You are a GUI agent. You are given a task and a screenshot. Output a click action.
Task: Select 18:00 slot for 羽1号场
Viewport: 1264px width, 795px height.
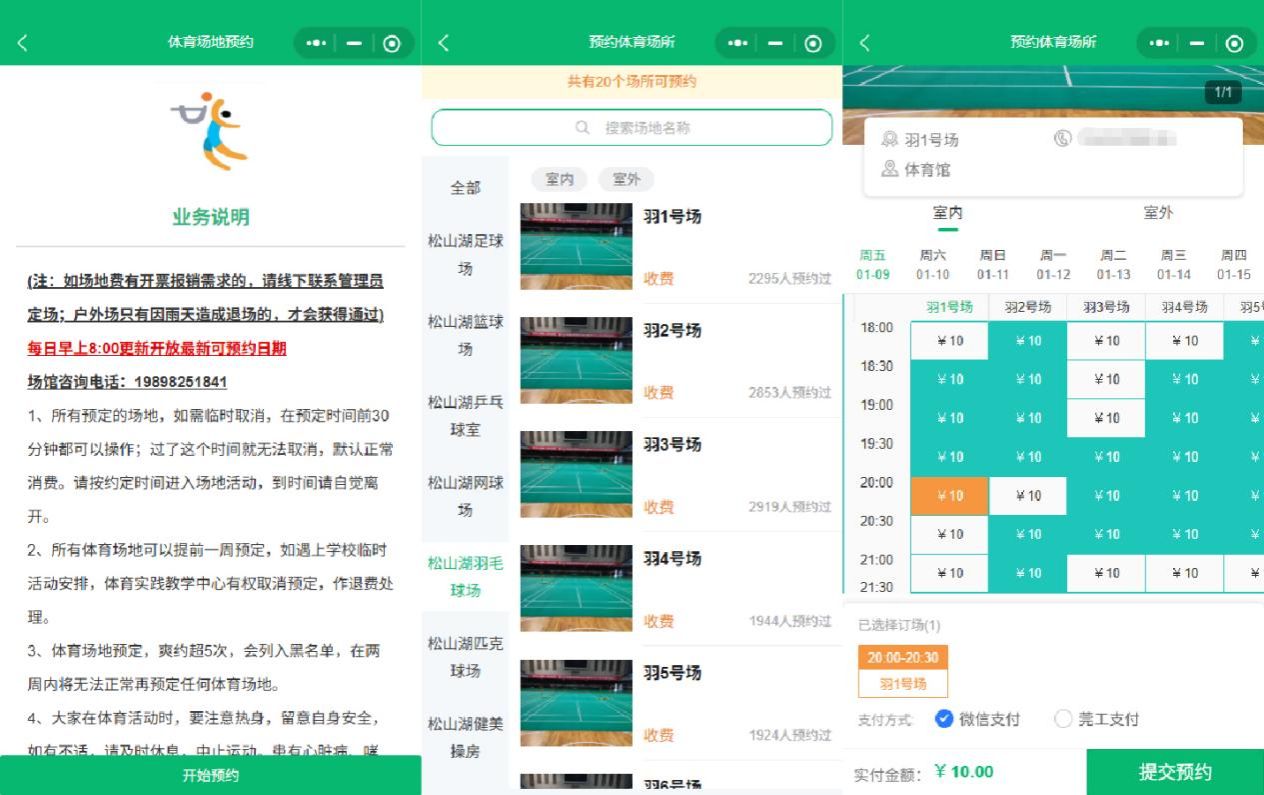[949, 341]
